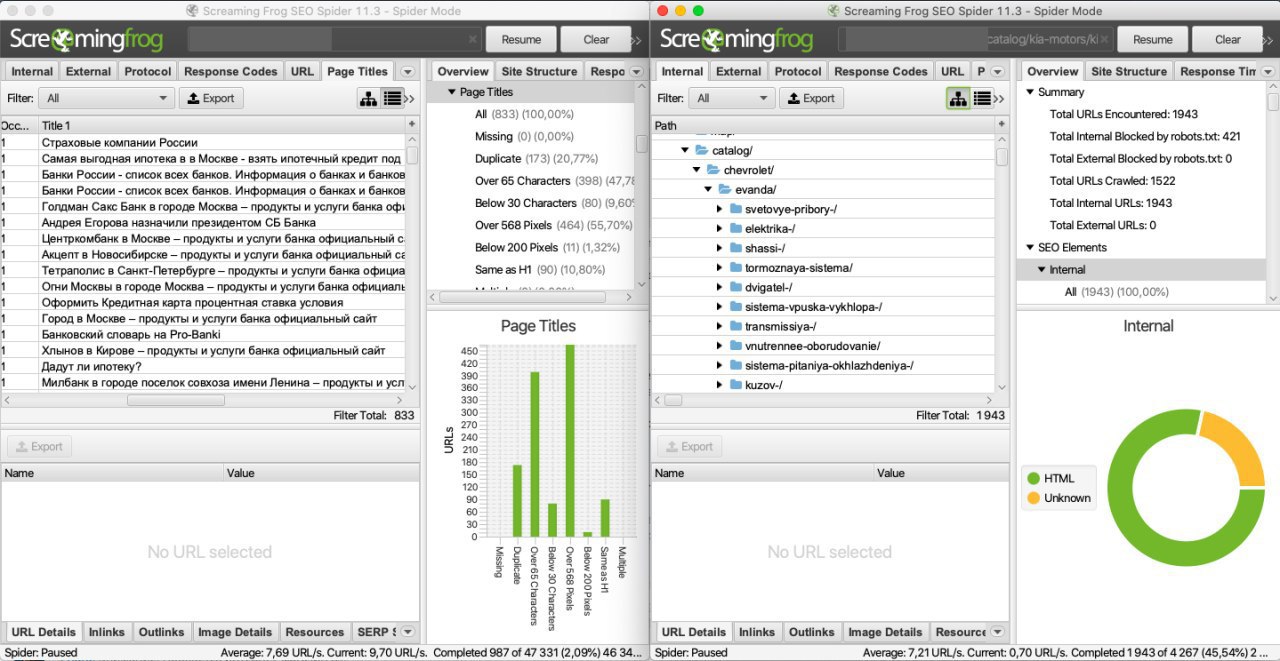Clear the kia-motors URL in right window
Screen dimensions: 1280x661
tap(1104, 39)
